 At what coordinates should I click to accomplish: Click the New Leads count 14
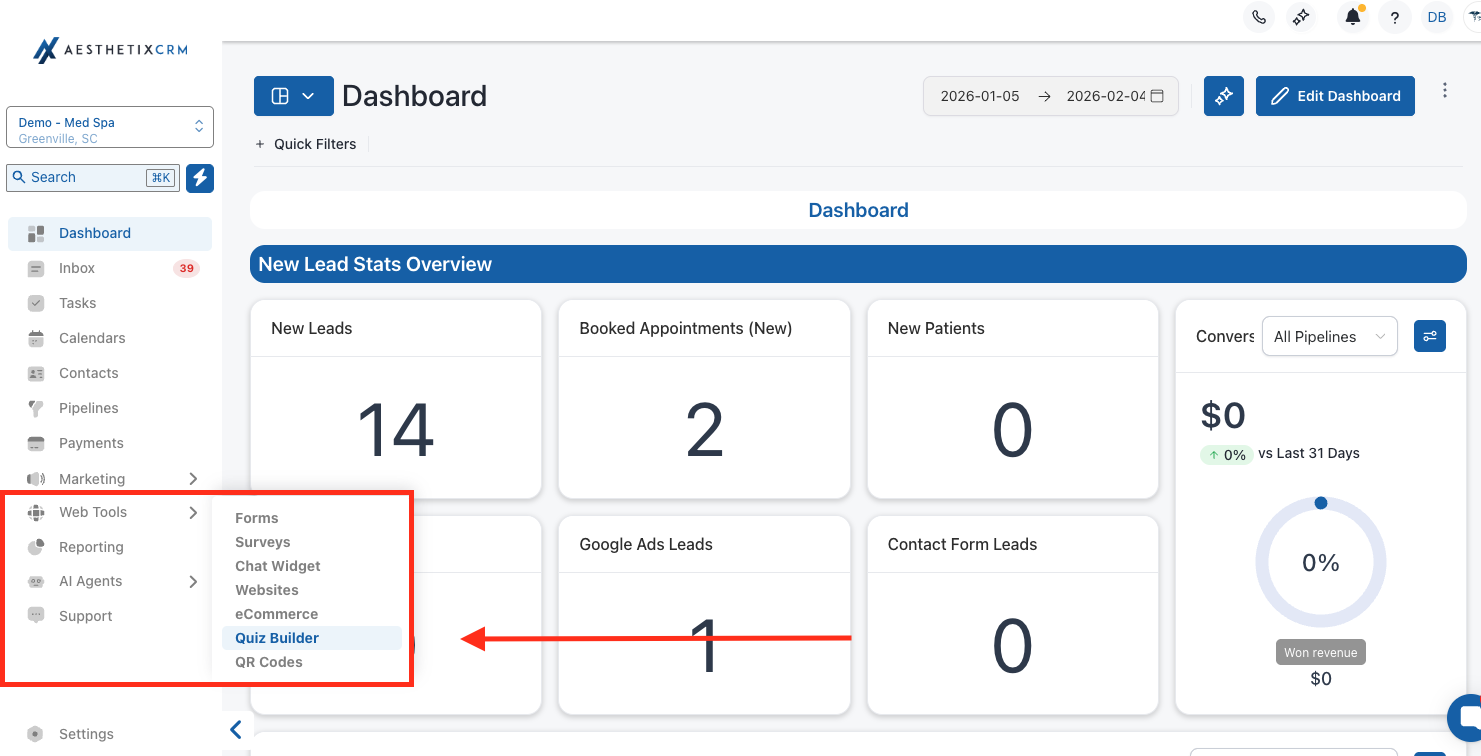pos(396,430)
